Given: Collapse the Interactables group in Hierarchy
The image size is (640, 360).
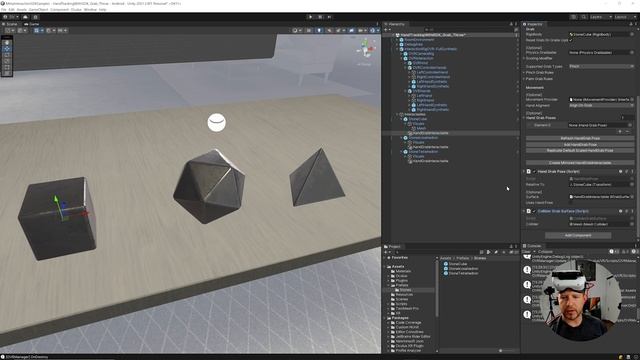Looking at the screenshot, I should pyautogui.click(x=398, y=115).
